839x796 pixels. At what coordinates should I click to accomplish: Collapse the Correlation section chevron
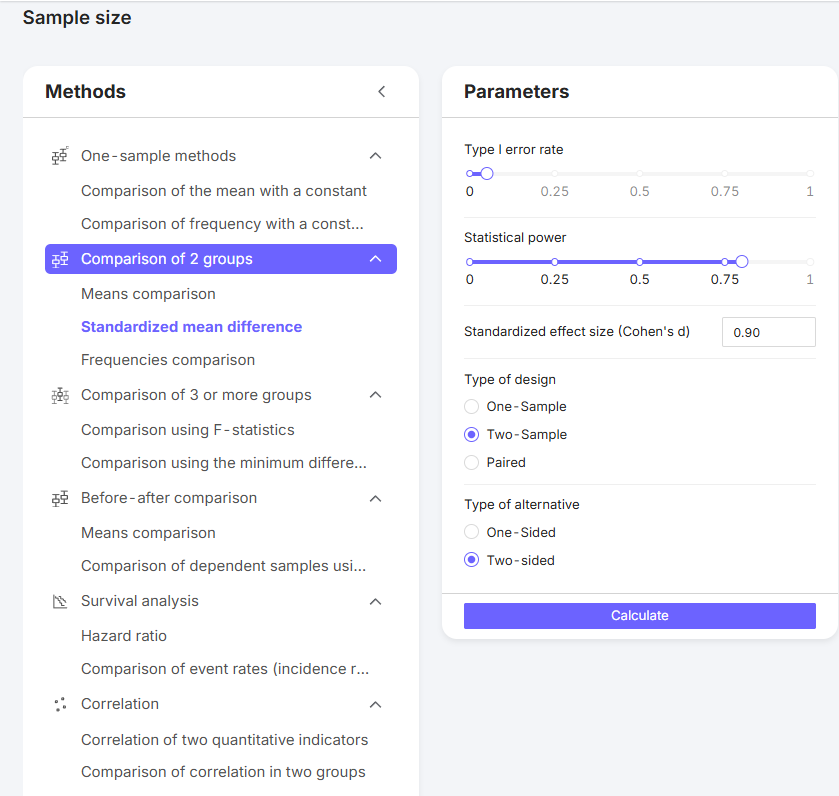(x=376, y=704)
